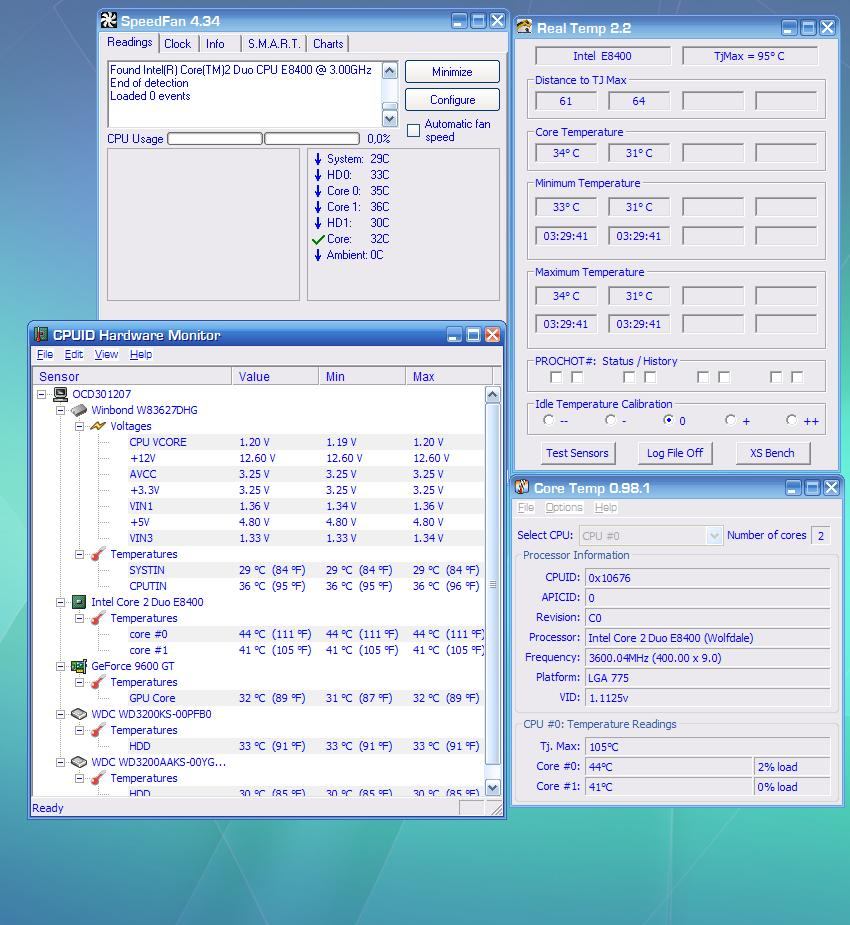The width and height of the screenshot is (850, 925).
Task: Click the second CPU Usage progress bar
Action: point(312,139)
